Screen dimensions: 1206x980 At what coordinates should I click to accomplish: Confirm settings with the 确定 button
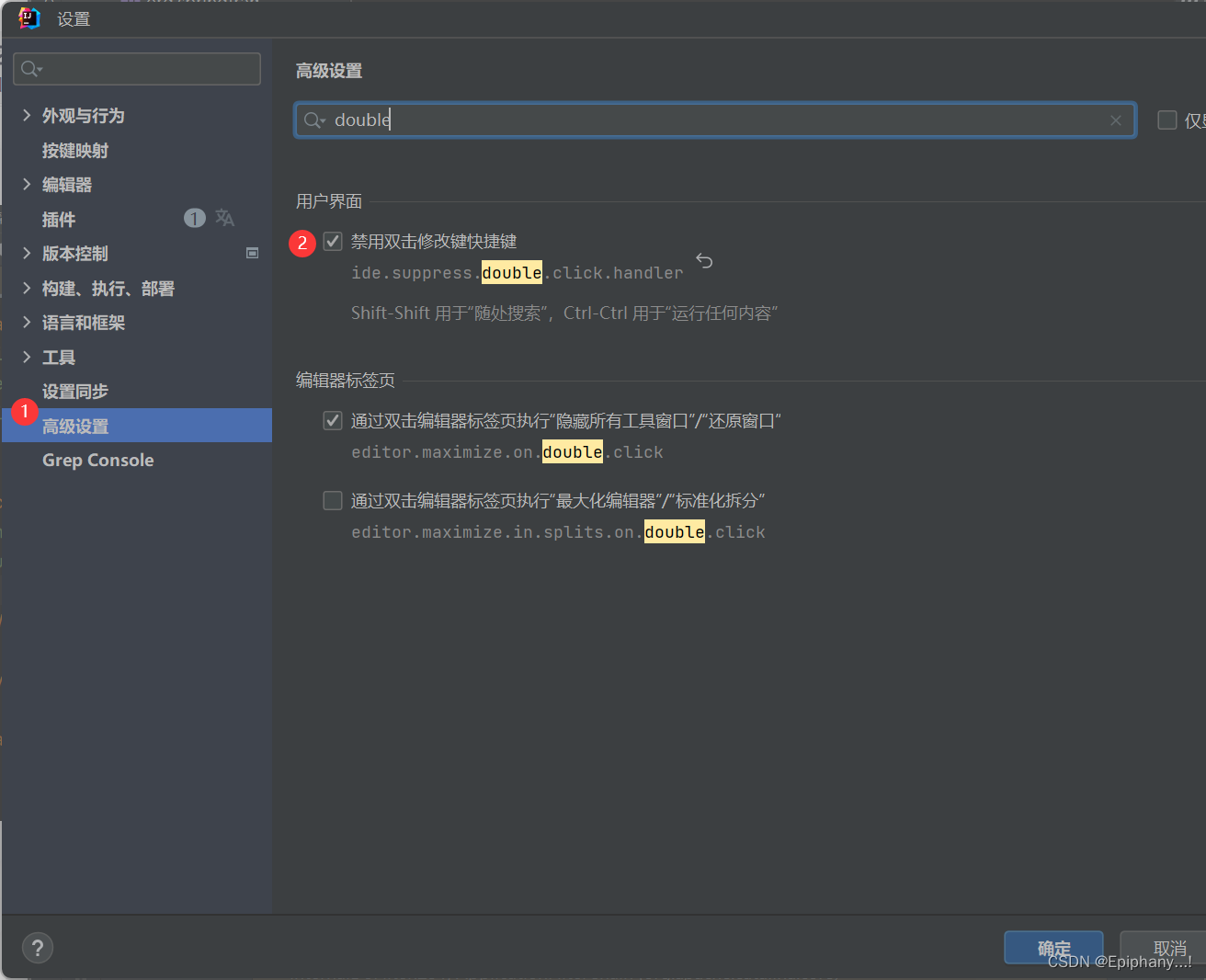pyautogui.click(x=1053, y=948)
